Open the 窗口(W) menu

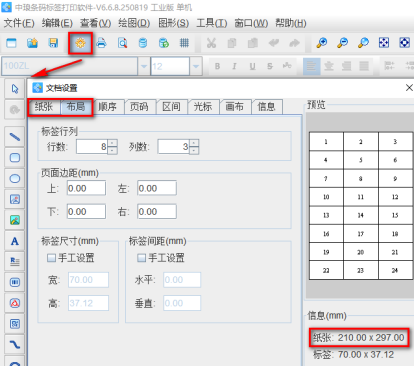pyautogui.click(x=251, y=23)
